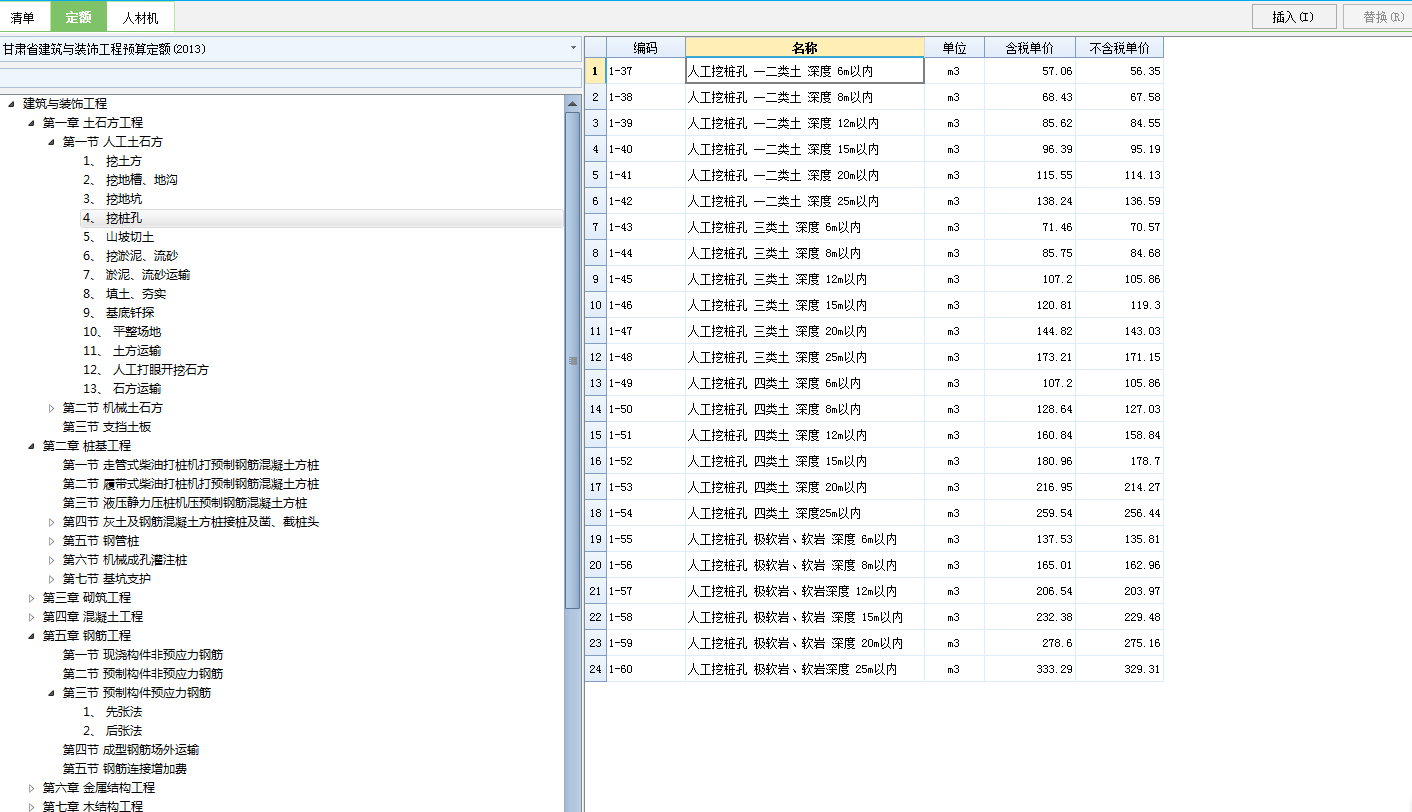This screenshot has height=812, width=1412.
Task: Click row number 12 header
Action: point(595,357)
